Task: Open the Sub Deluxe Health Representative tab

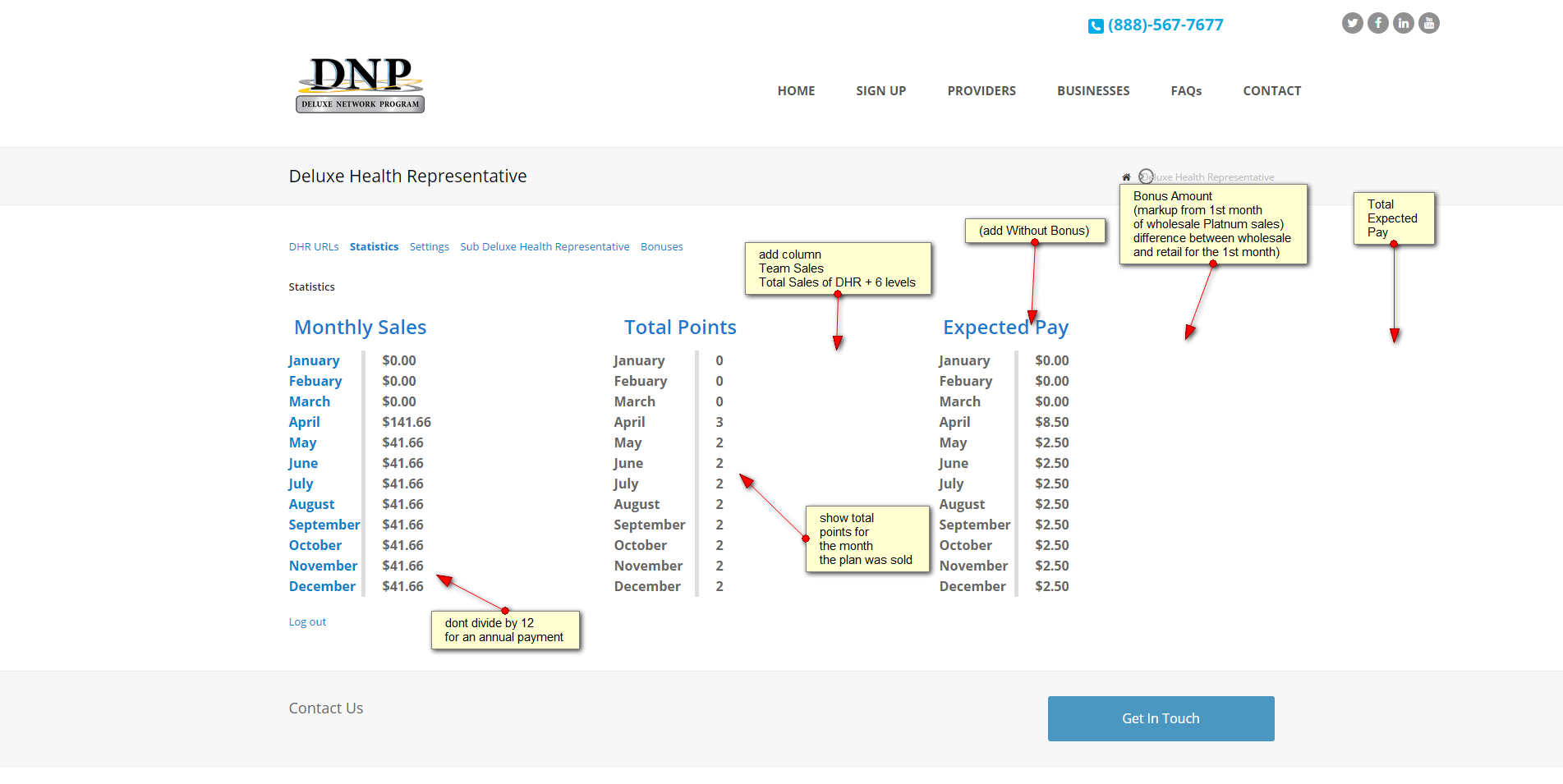Action: pyautogui.click(x=545, y=247)
